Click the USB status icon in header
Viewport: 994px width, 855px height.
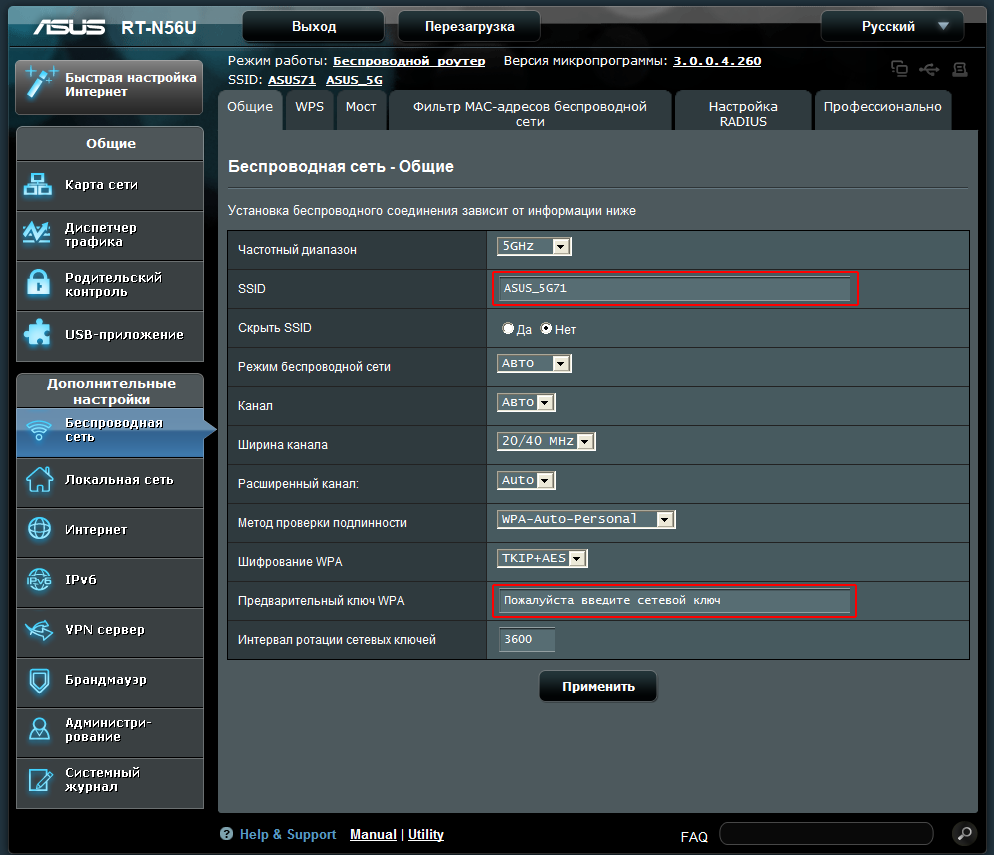(929, 68)
